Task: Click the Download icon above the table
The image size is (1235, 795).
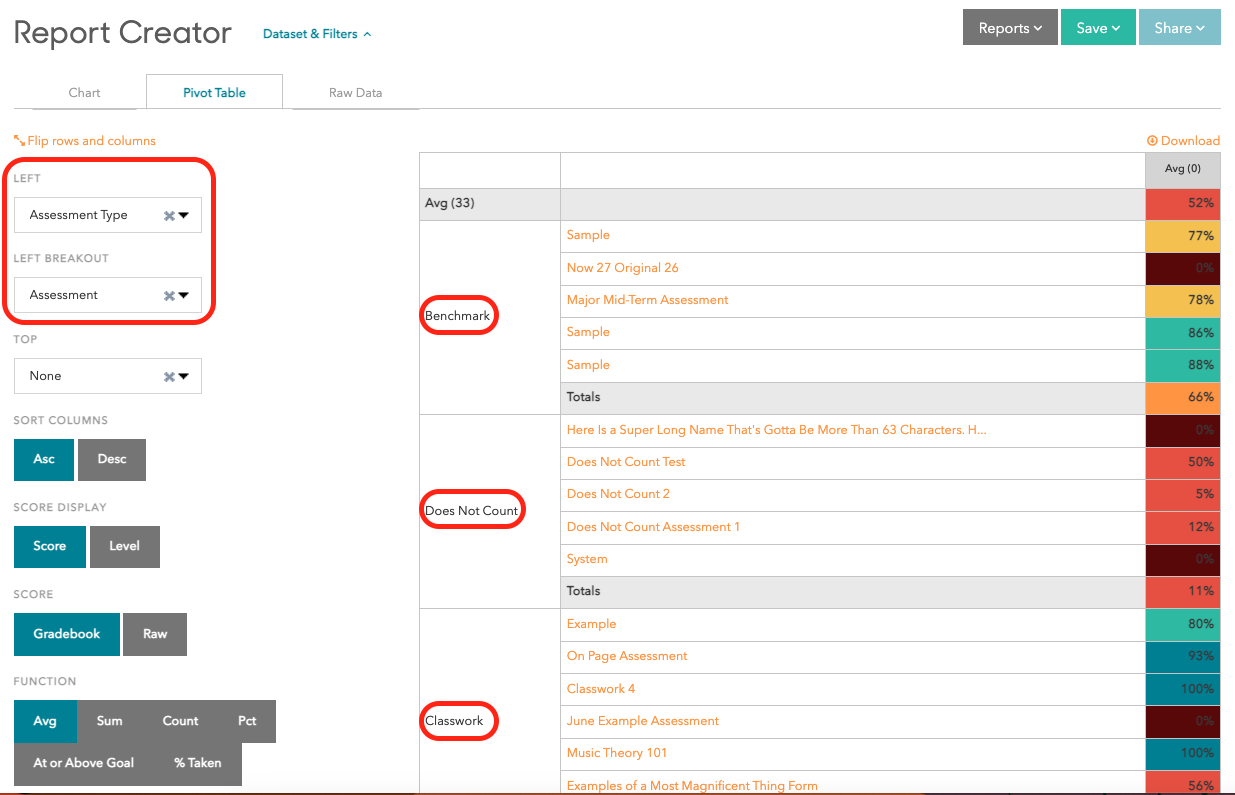Action: tap(1152, 141)
